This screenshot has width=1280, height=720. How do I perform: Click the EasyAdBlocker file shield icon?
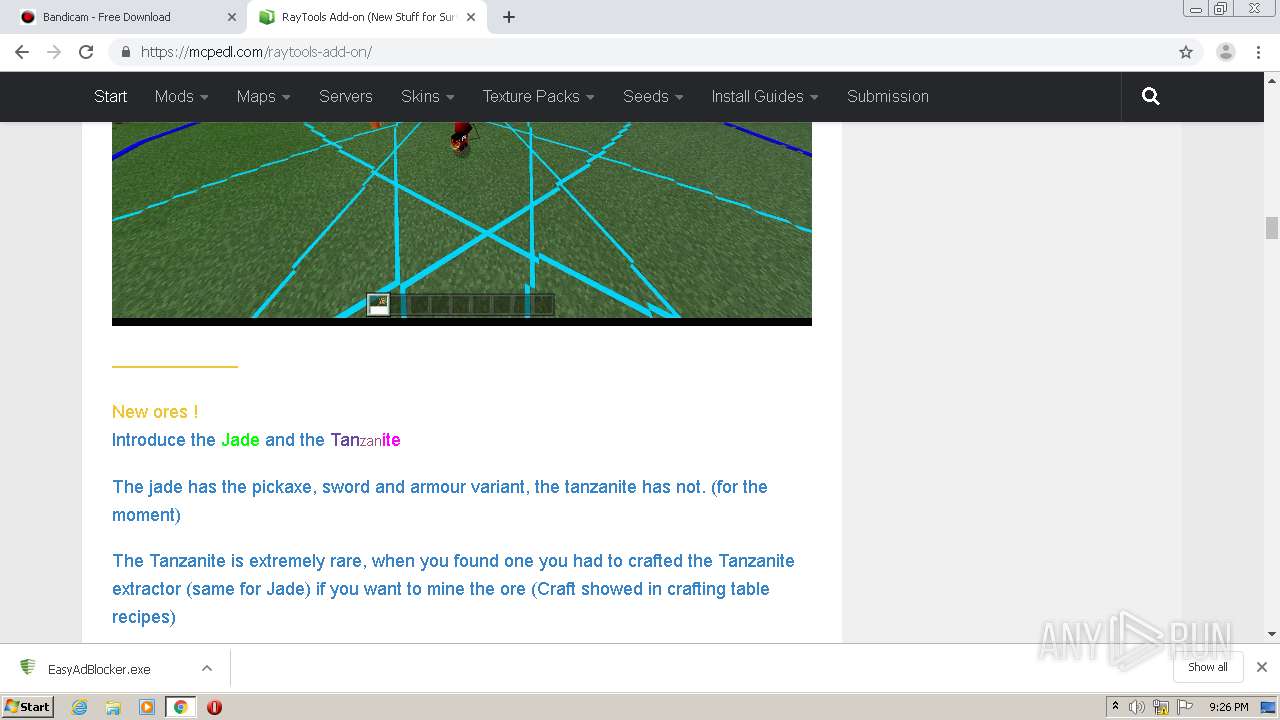[28, 668]
